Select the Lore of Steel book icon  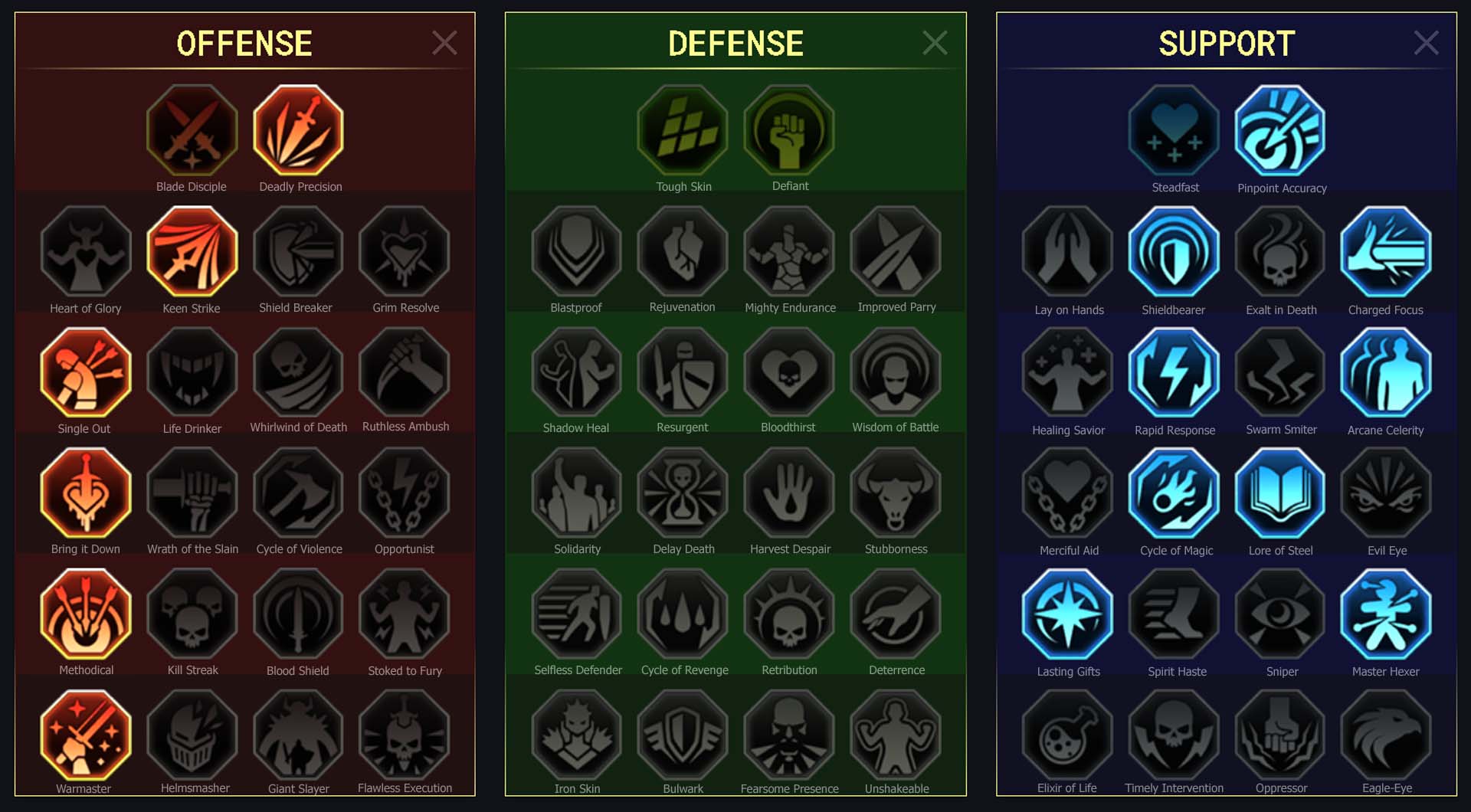pos(1280,493)
